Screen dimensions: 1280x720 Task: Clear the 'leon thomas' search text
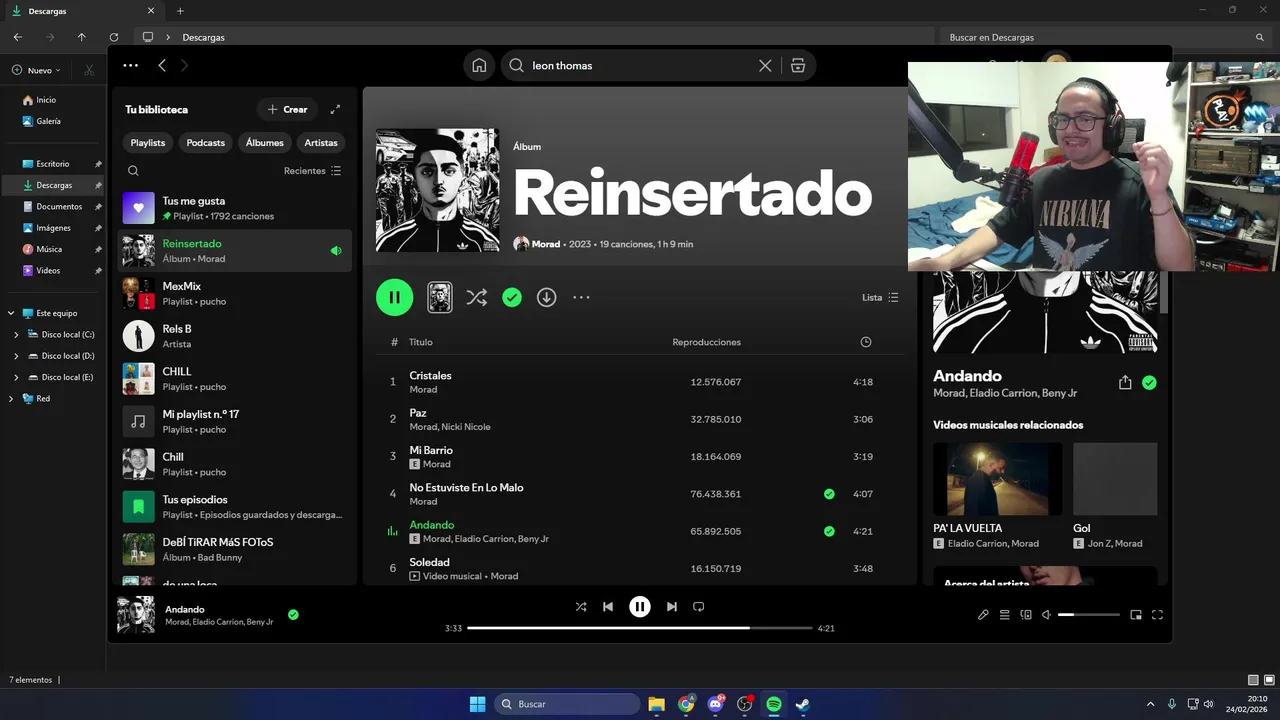(x=765, y=65)
